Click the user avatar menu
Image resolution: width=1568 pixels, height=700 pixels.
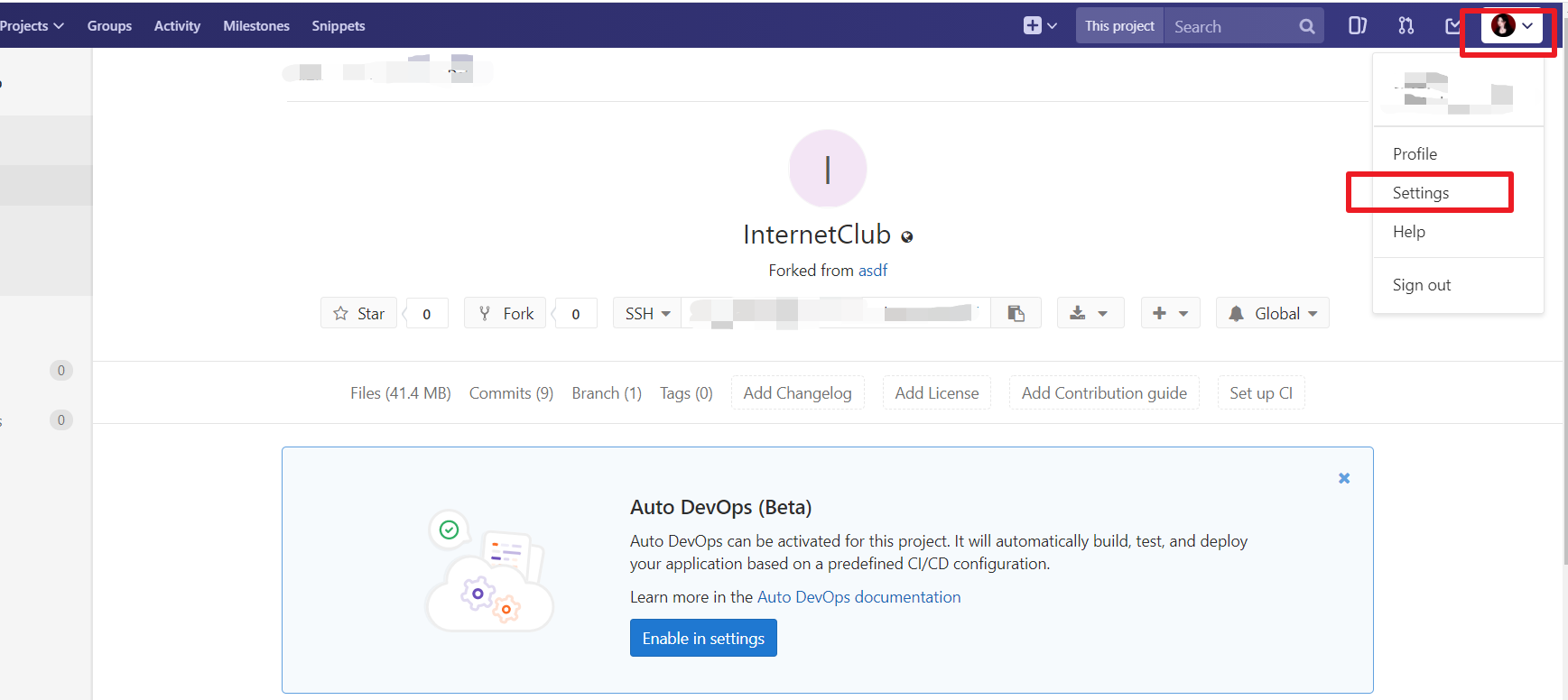[1512, 26]
